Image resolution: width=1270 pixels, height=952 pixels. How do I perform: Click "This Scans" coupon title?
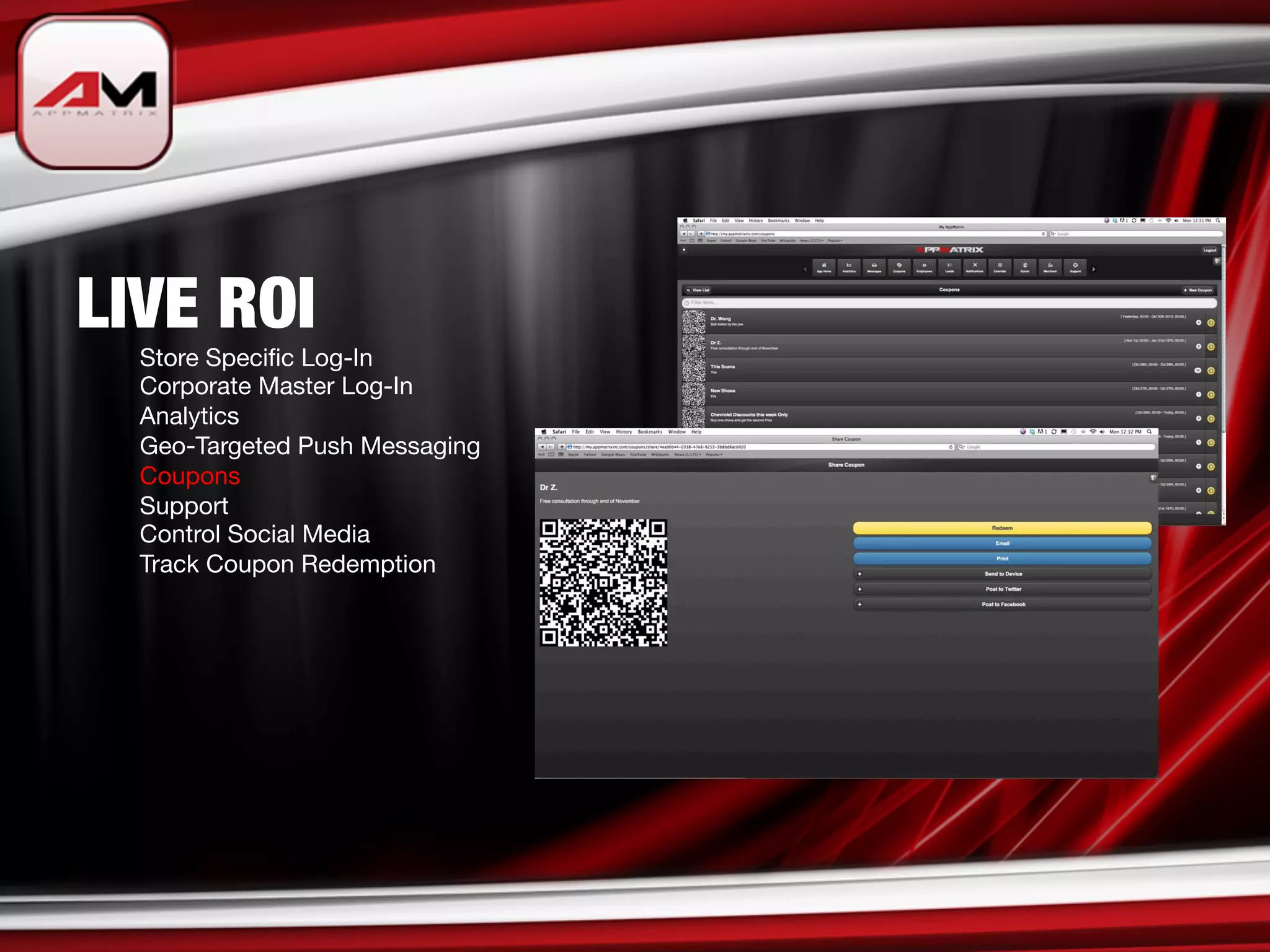point(722,367)
